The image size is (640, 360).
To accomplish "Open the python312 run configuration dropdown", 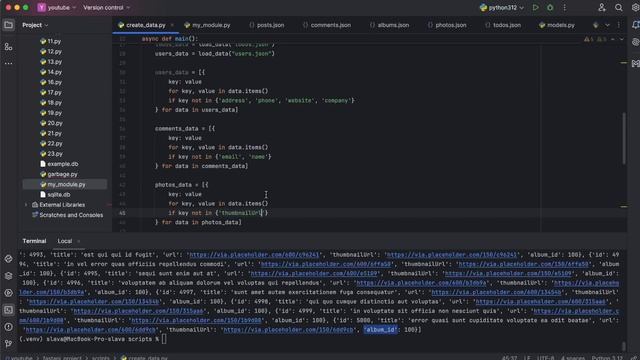I will tap(502, 7).
